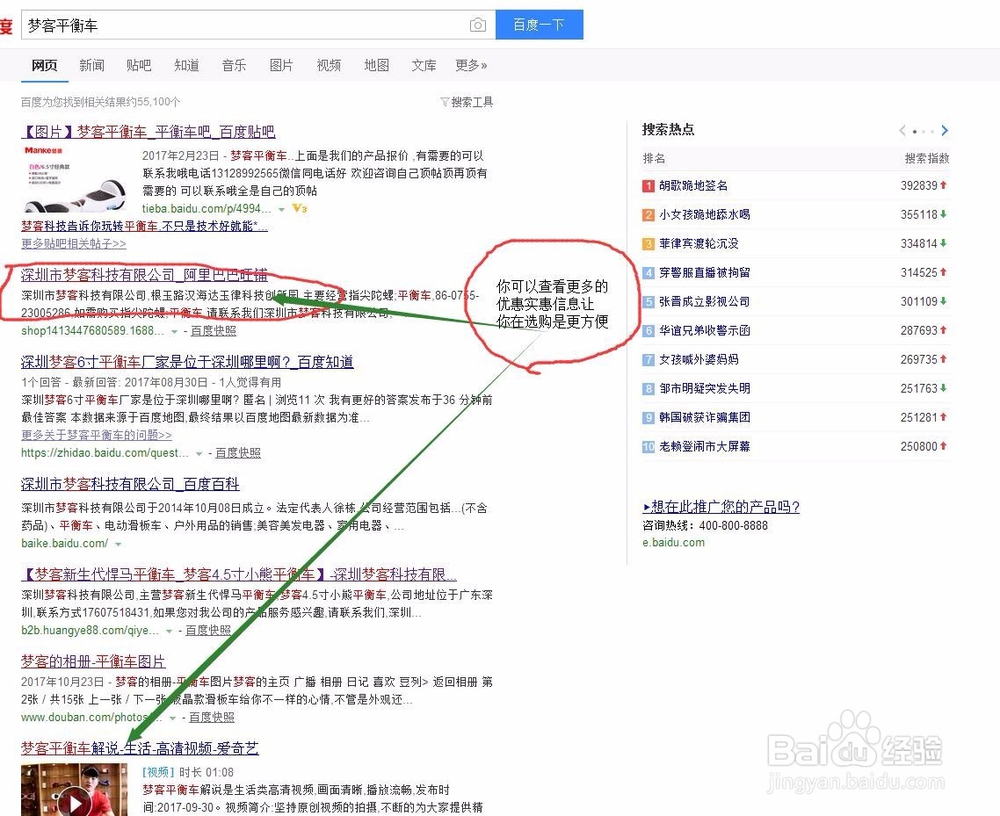This screenshot has width=1000, height=816.
Task: Click the camera image-search icon
Action: 478,25
